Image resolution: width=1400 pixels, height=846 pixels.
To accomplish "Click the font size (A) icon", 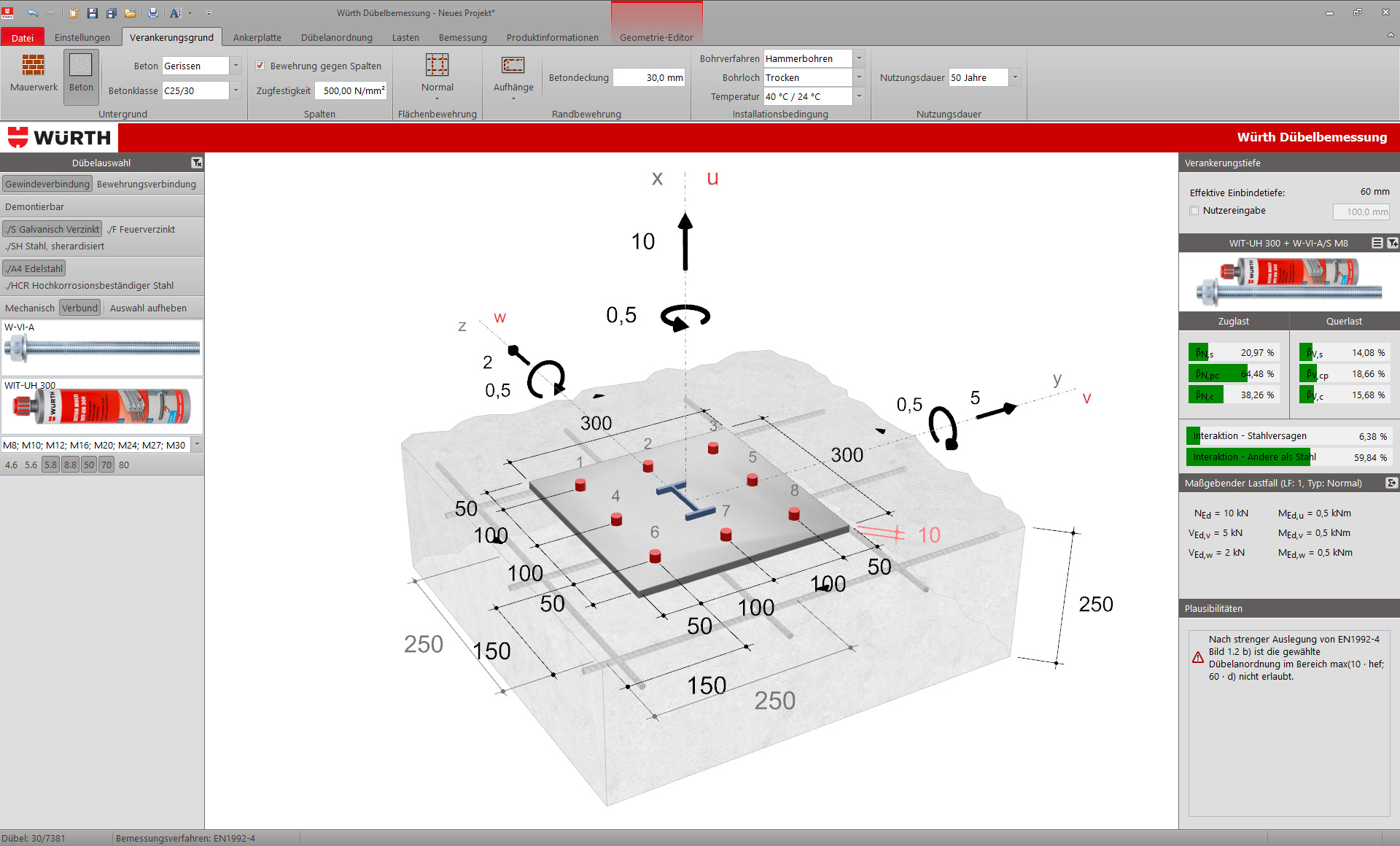I will pos(176,12).
